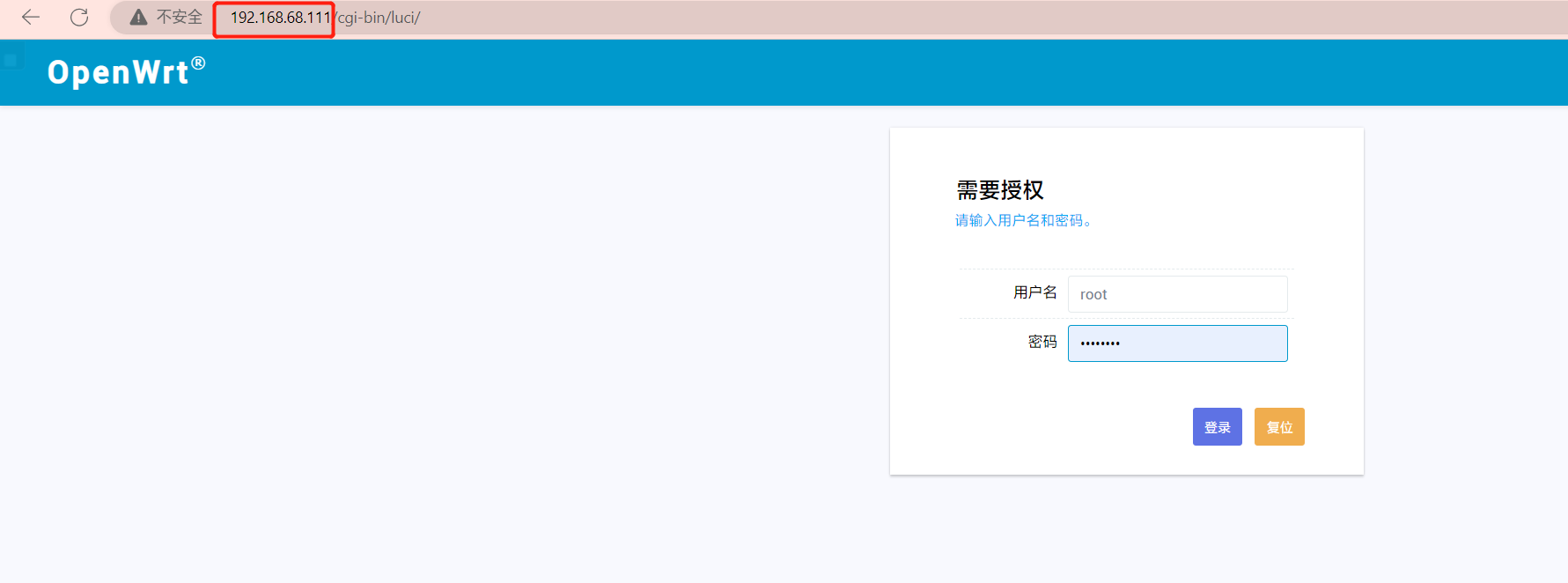
Task: Click the faint square icon left of OpenWrt logo
Action: 11,61
